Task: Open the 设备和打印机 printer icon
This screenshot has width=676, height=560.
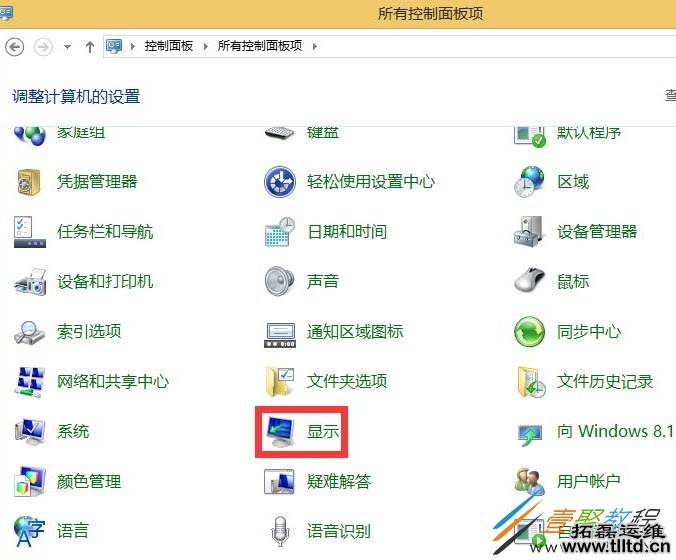Action: click(30, 282)
